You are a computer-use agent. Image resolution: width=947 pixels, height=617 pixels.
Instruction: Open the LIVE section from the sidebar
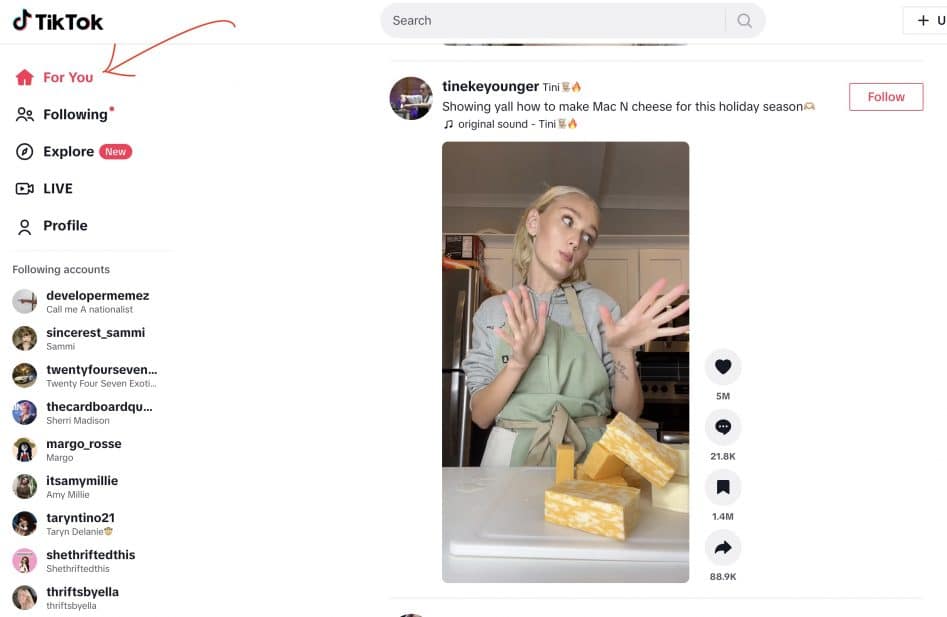57,188
